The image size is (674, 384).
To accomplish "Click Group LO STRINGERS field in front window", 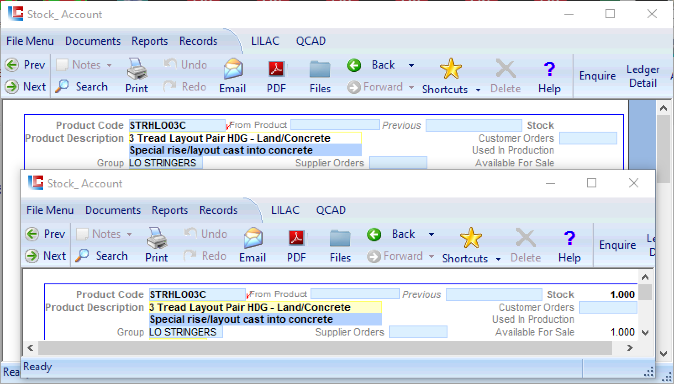I will [x=186, y=332].
